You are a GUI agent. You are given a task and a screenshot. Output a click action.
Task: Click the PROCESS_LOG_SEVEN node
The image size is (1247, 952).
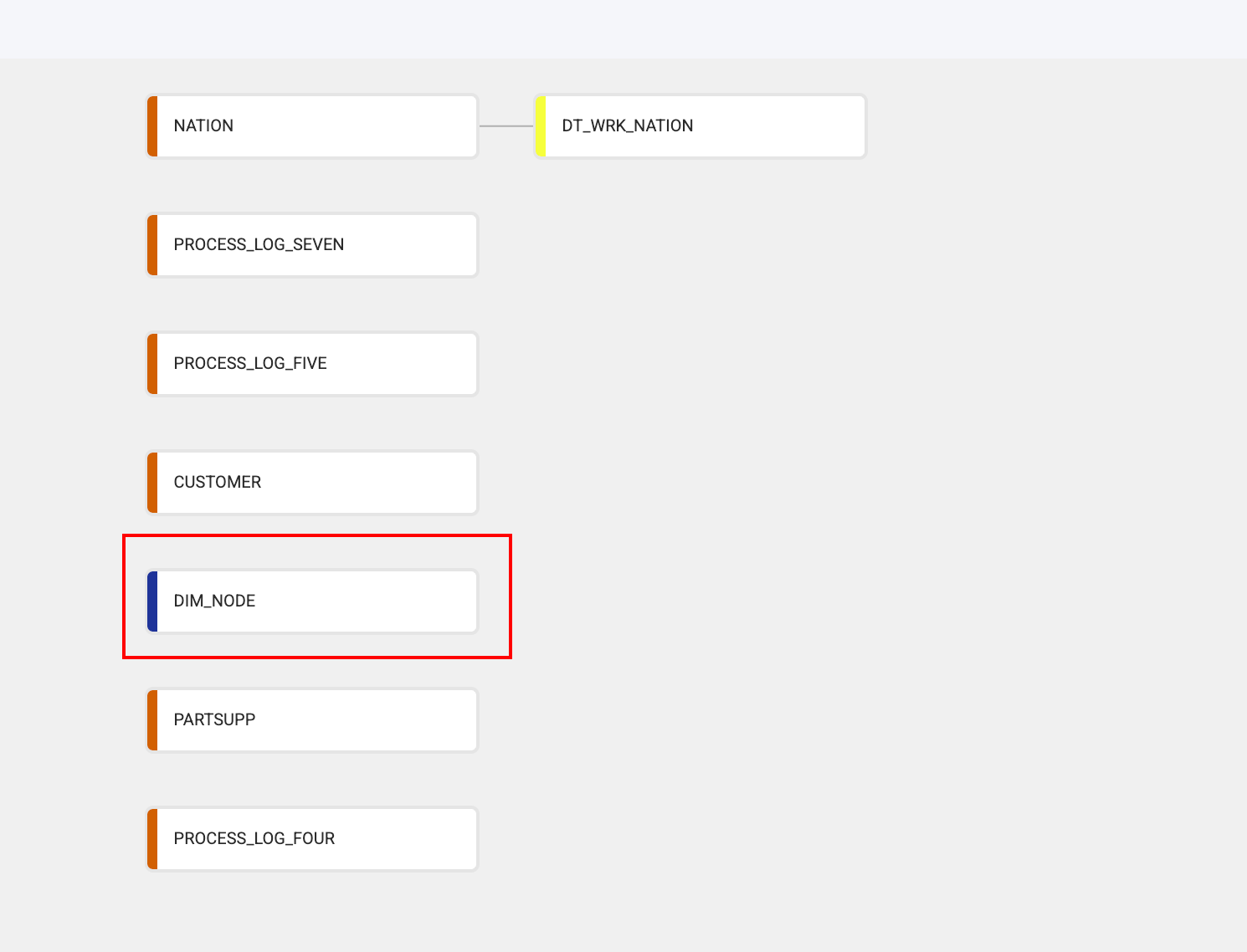(x=312, y=245)
